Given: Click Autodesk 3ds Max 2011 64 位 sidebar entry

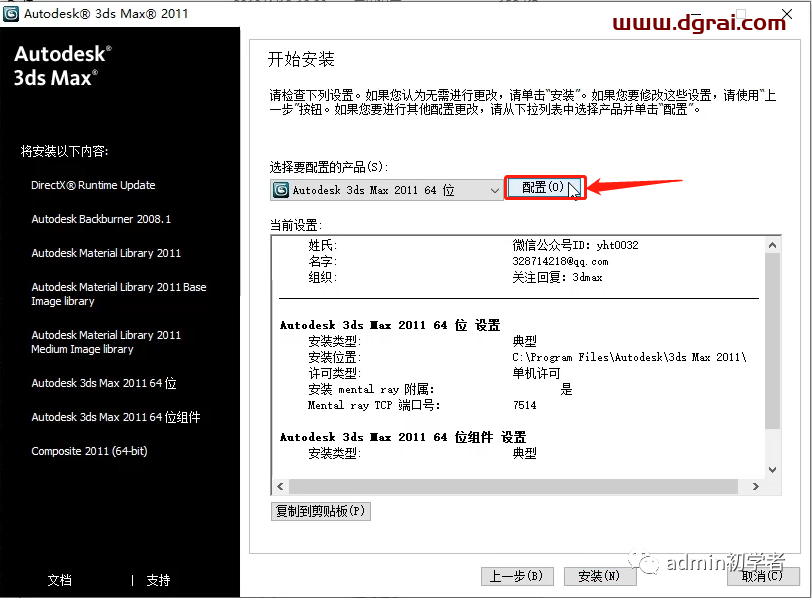Looking at the screenshot, I should [104, 383].
